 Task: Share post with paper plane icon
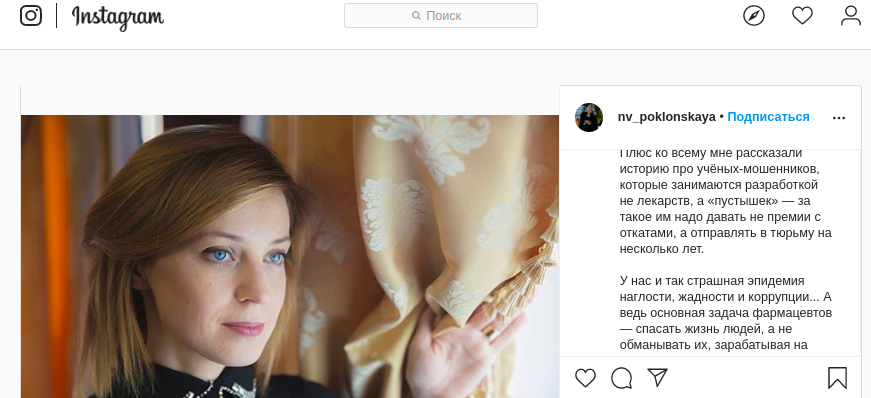coord(657,377)
